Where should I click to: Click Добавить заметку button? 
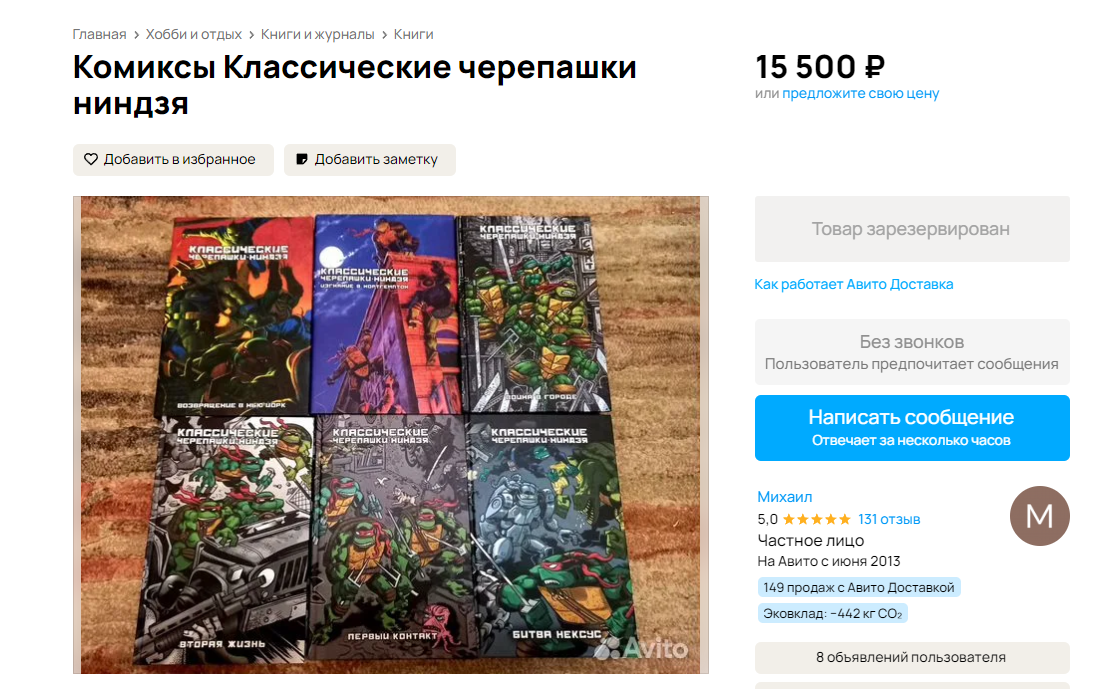pyautogui.click(x=370, y=159)
